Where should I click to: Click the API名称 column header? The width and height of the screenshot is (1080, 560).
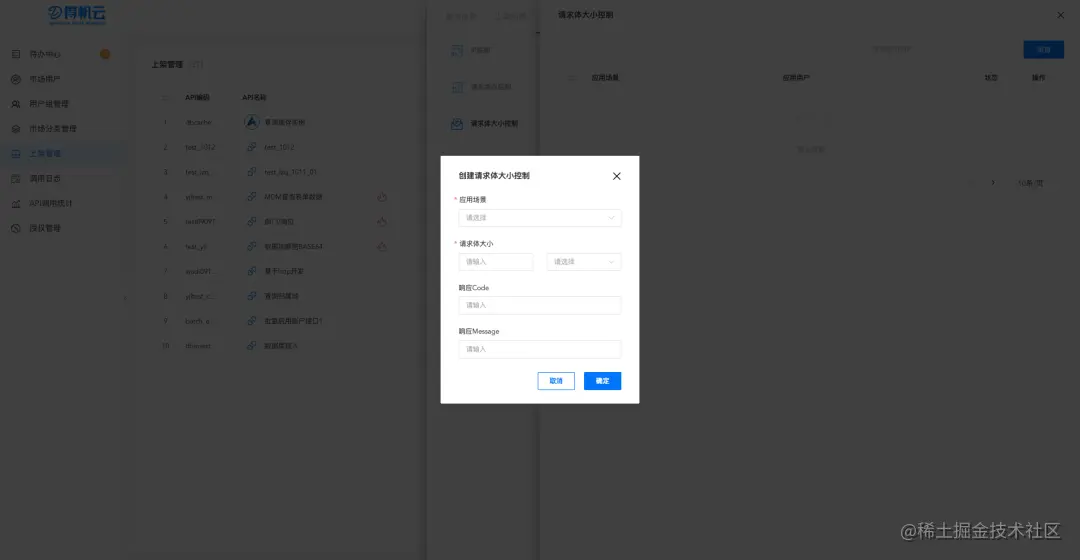click(254, 98)
